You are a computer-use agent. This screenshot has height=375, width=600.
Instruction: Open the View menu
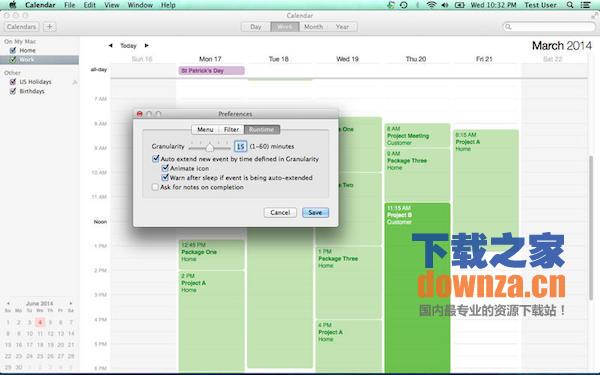(x=112, y=5)
